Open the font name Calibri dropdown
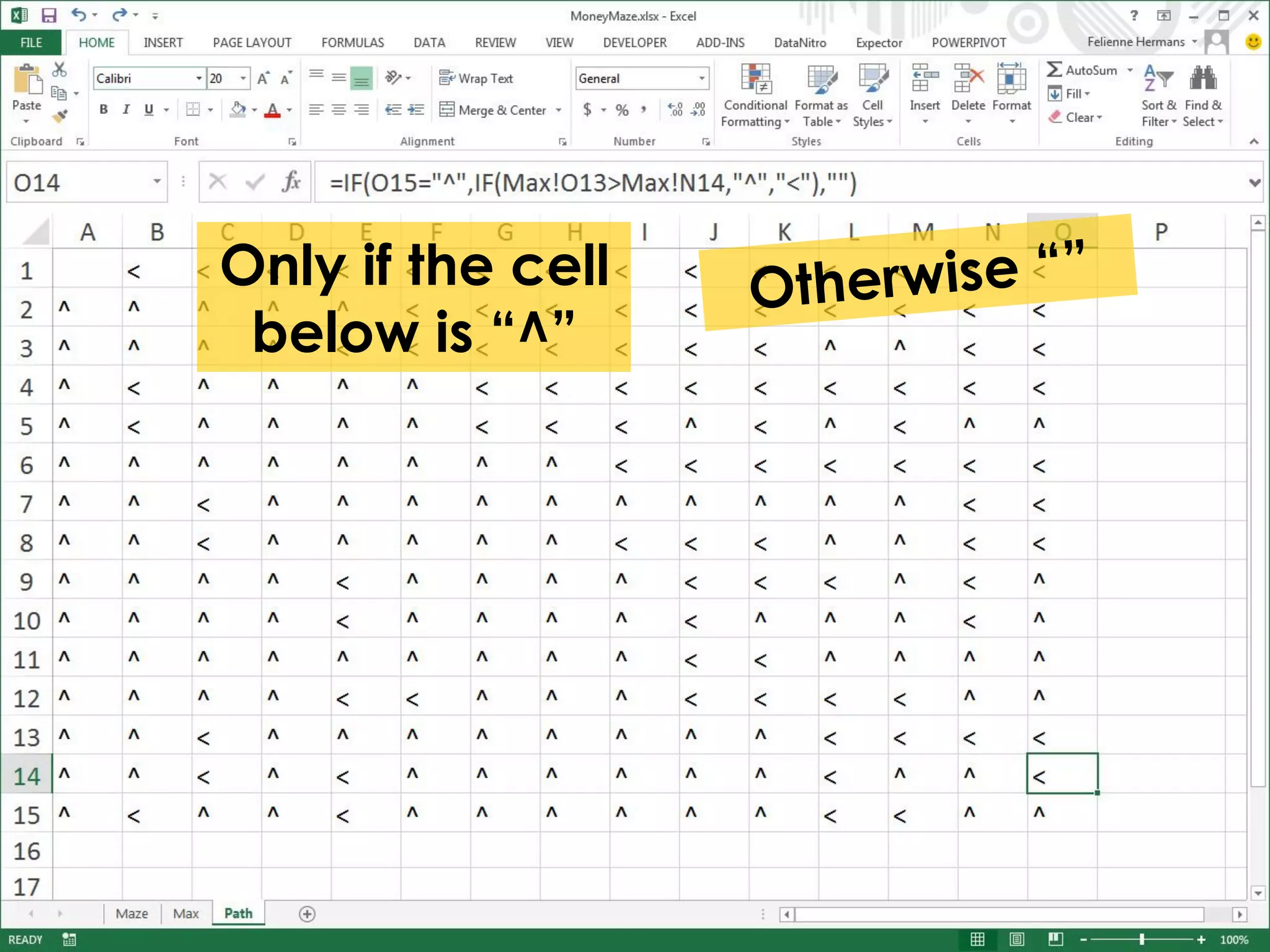The height and width of the screenshot is (952, 1270). [x=198, y=78]
